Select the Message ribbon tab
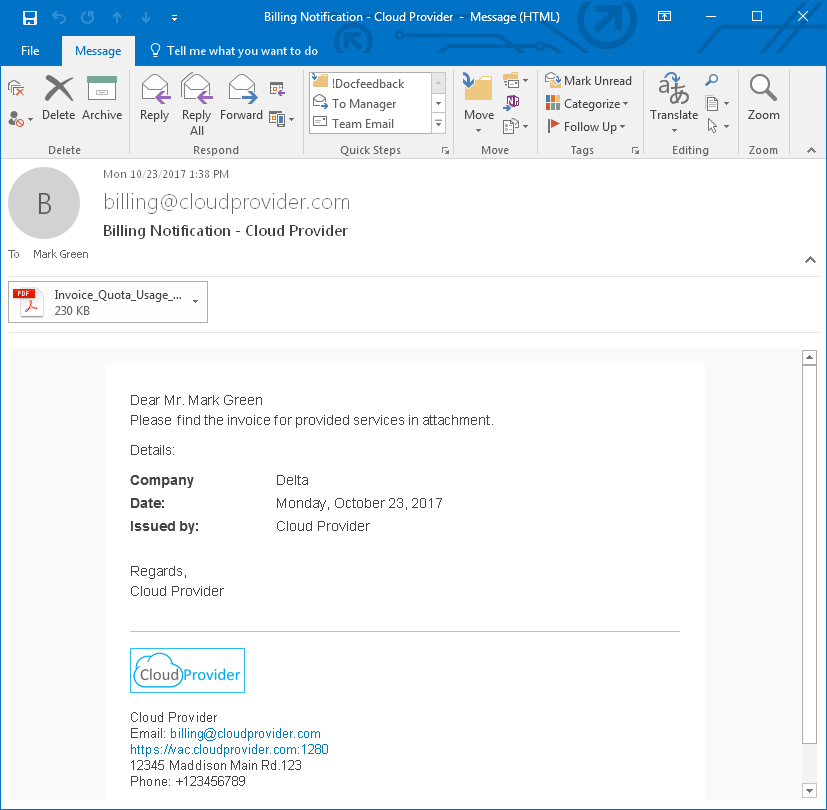The width and height of the screenshot is (827, 810). [x=98, y=51]
